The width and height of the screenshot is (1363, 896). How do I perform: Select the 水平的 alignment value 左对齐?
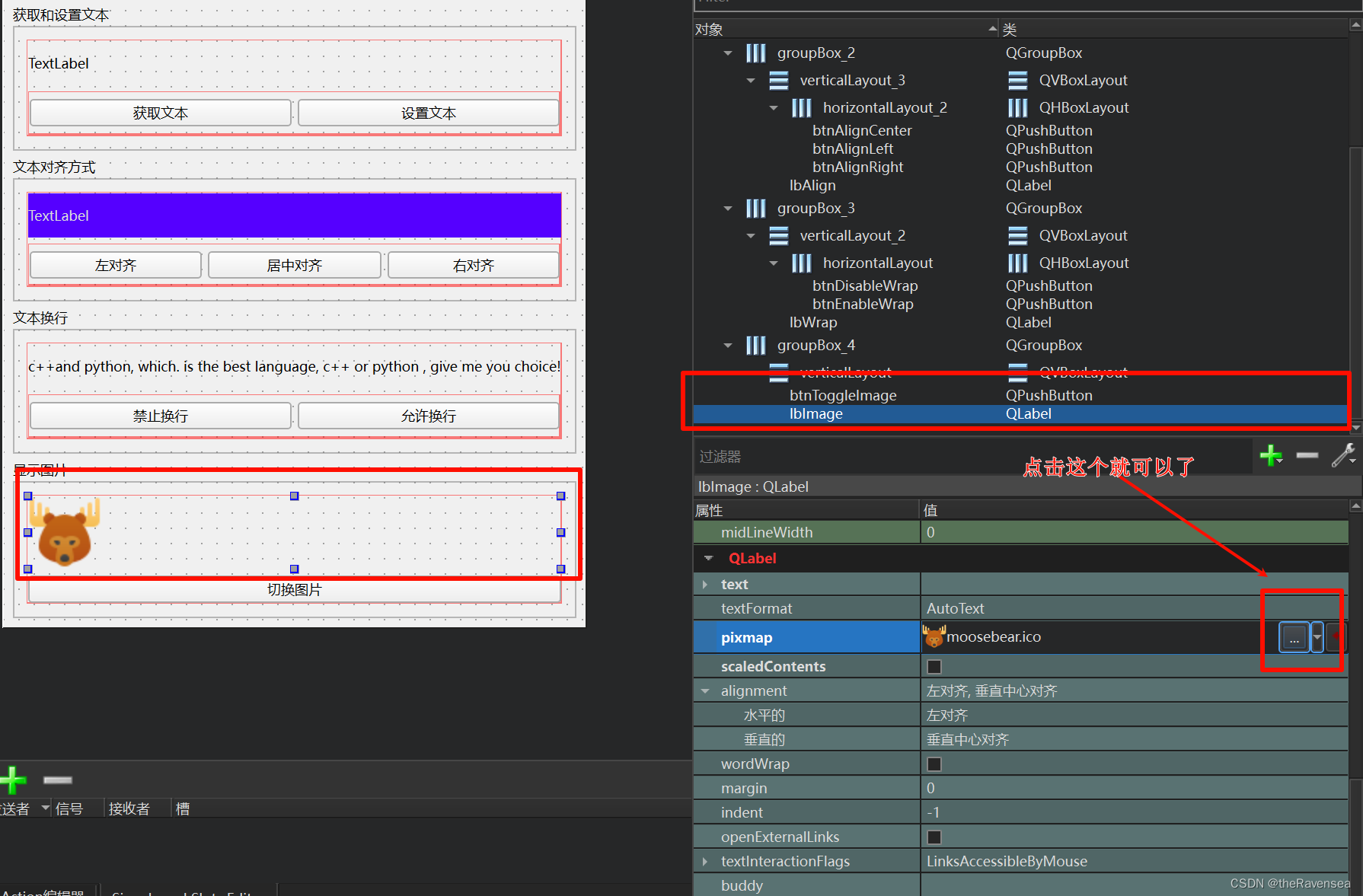click(1134, 716)
